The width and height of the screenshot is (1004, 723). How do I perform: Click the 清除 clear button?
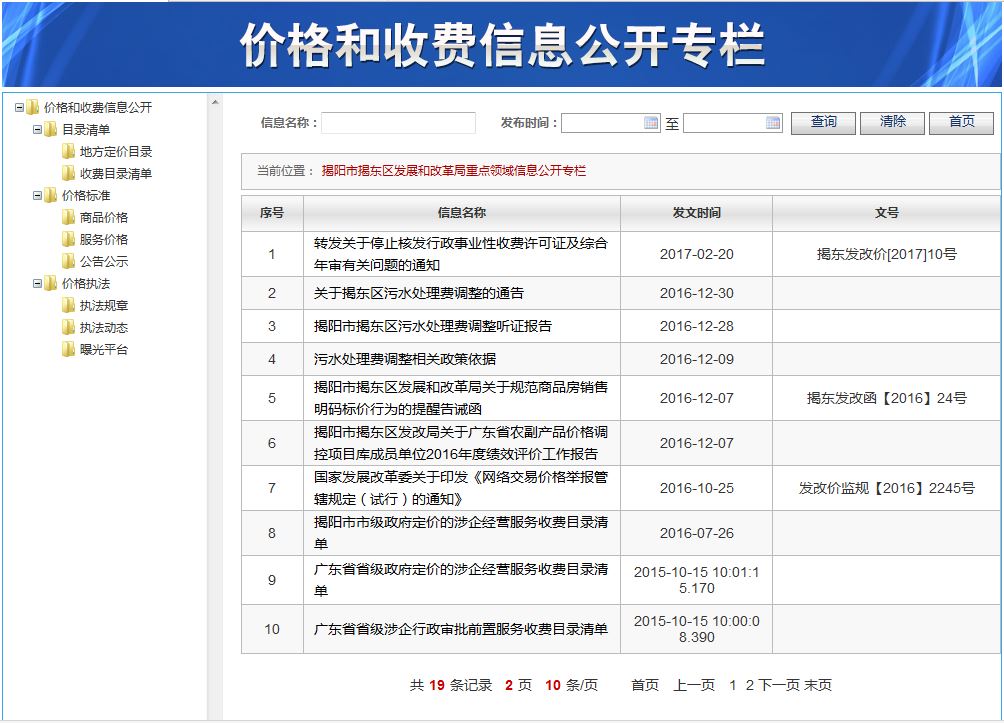pos(893,122)
